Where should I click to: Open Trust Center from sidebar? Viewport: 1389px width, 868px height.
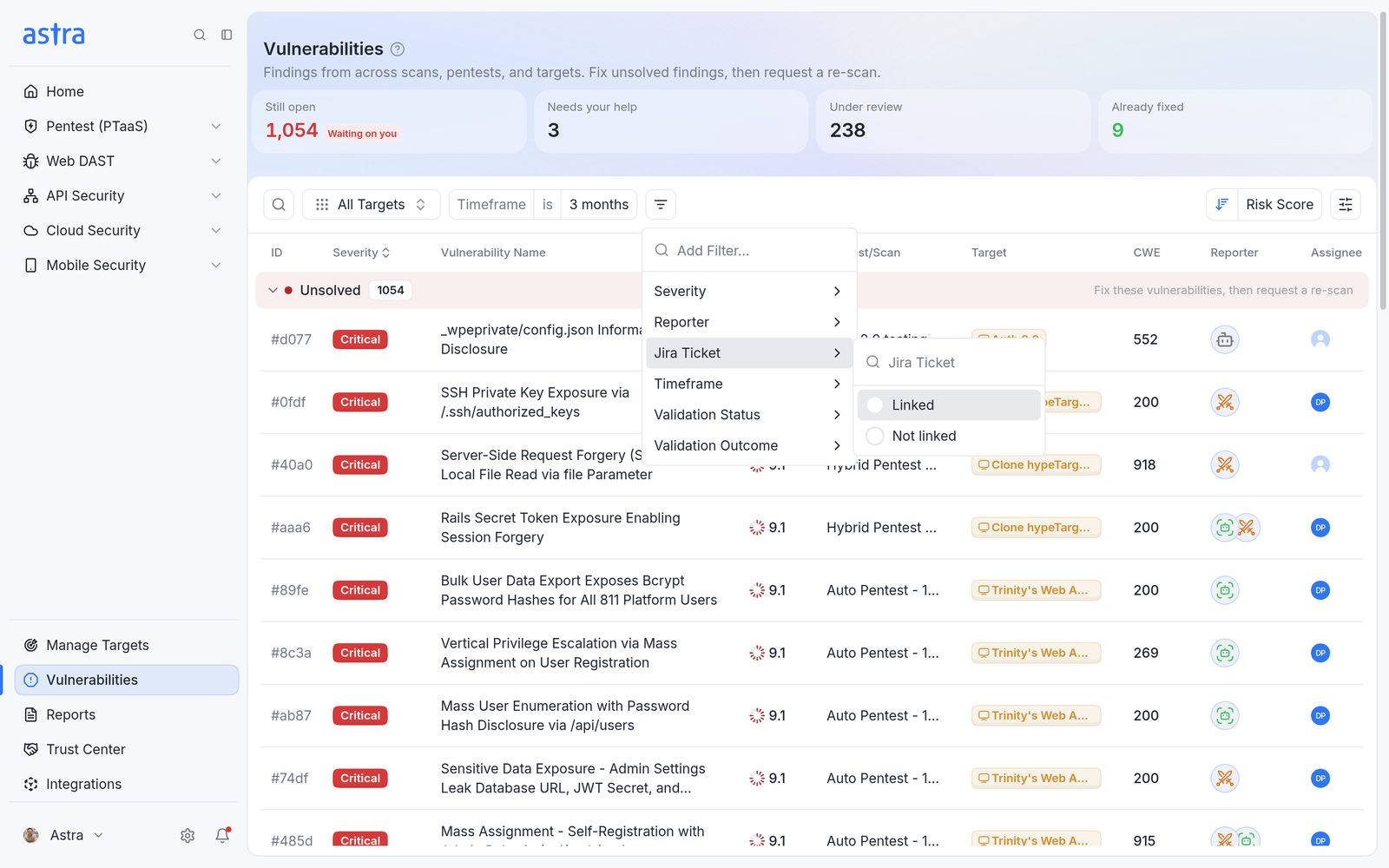(127, 749)
